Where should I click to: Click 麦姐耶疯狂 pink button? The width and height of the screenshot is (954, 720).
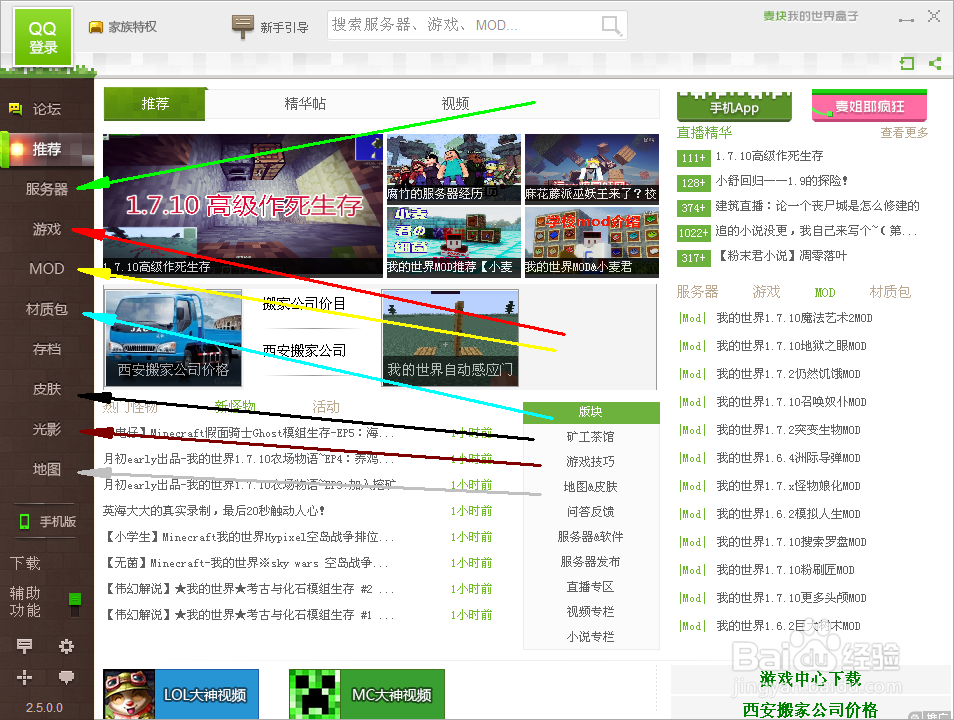(869, 106)
